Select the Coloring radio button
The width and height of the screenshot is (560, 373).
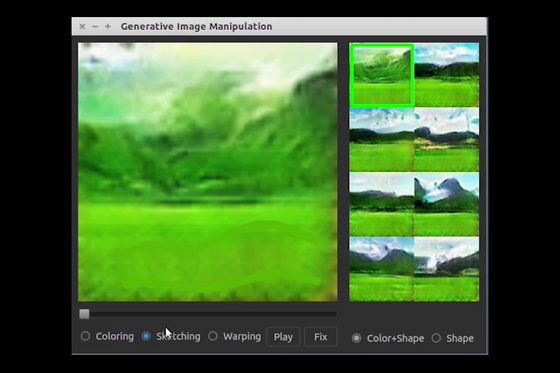(x=85, y=336)
